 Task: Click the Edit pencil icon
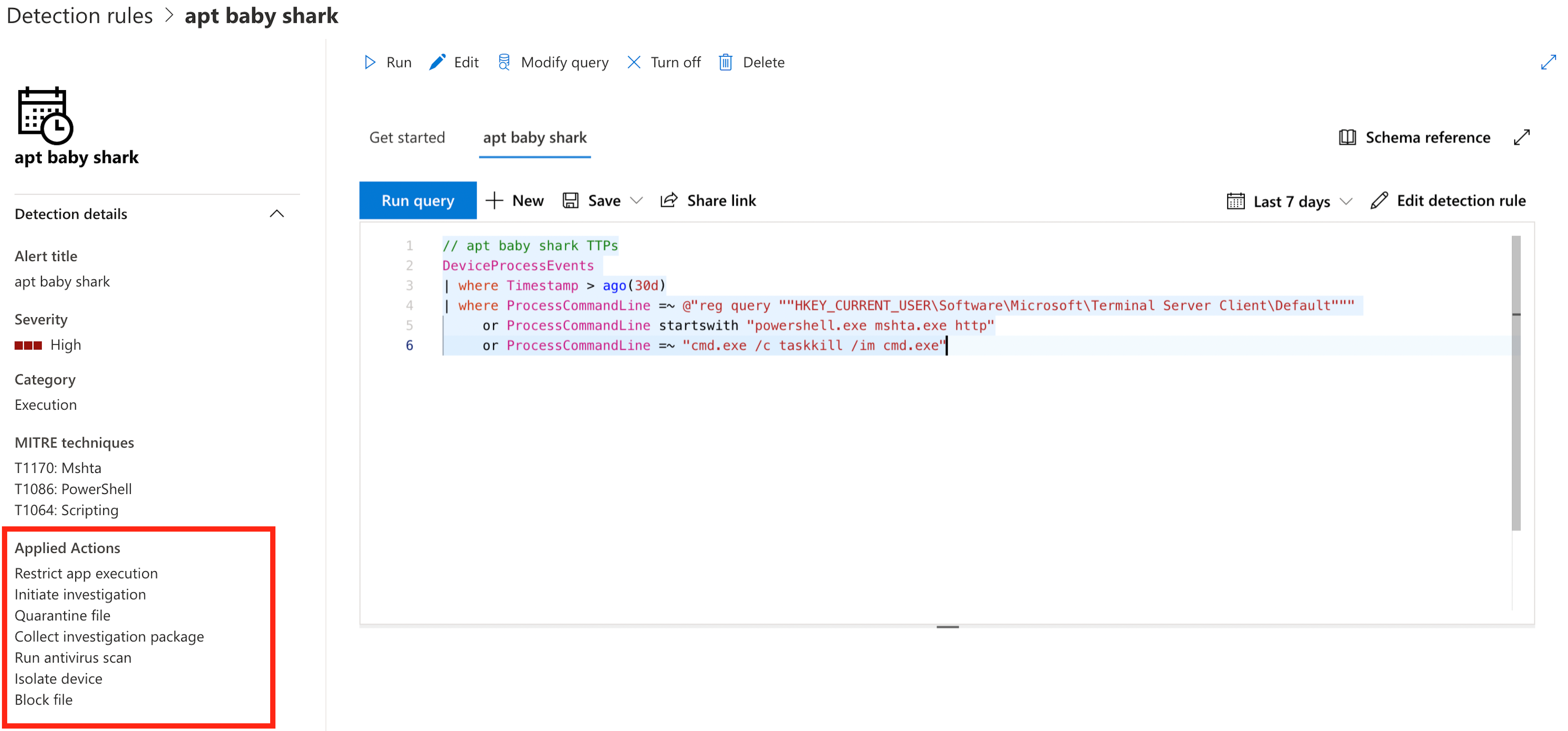point(437,62)
